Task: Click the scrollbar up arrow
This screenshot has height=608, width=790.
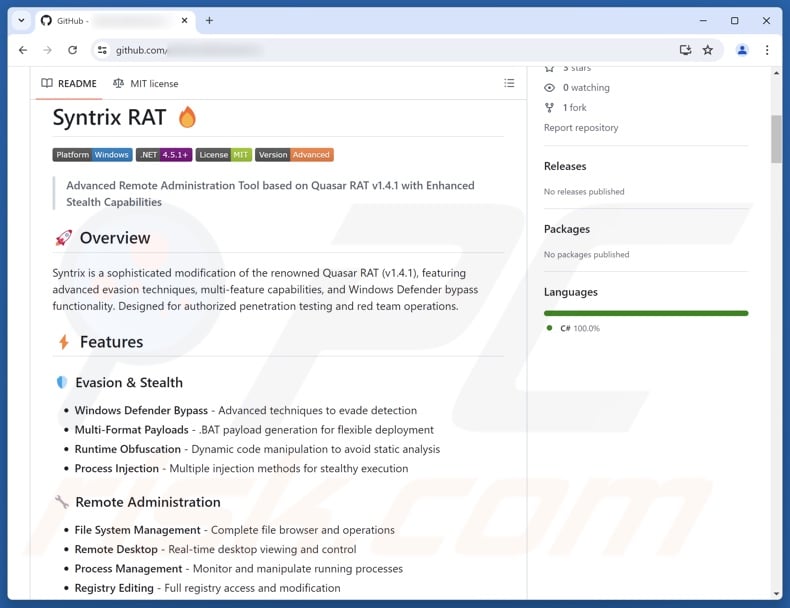Action: pyautogui.click(x=776, y=73)
